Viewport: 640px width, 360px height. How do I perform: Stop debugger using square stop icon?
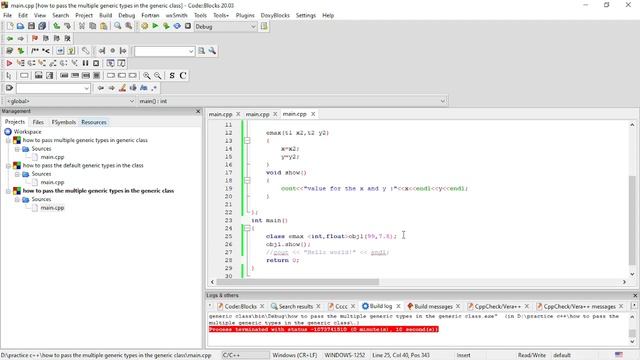[96, 63]
